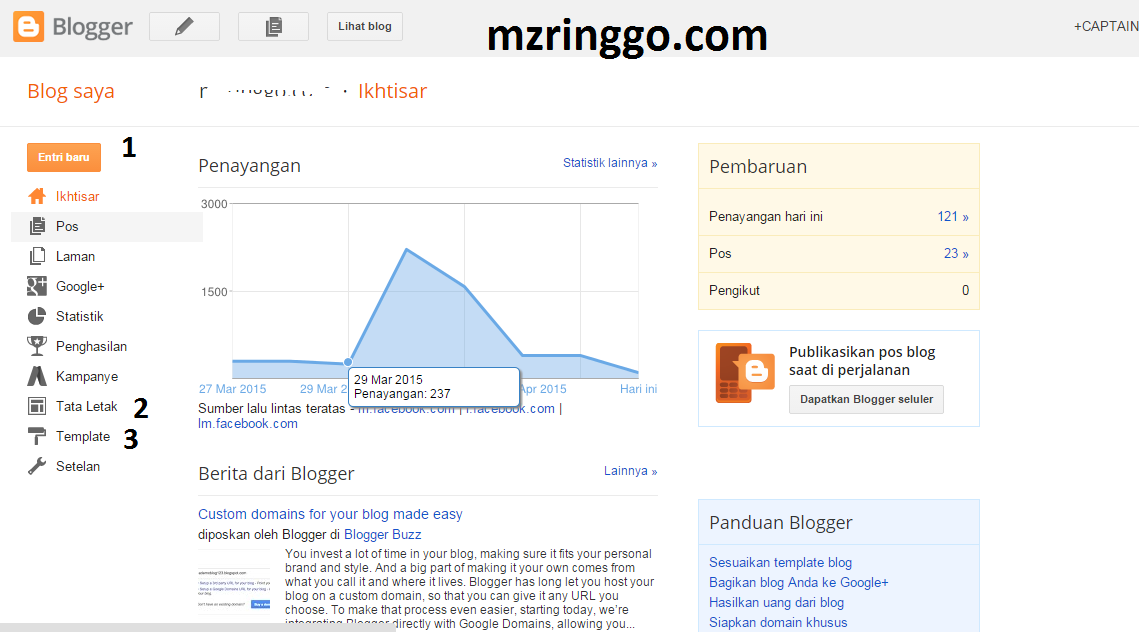
Task: Open Penghasilan in the sidebar menu
Action: point(92,347)
